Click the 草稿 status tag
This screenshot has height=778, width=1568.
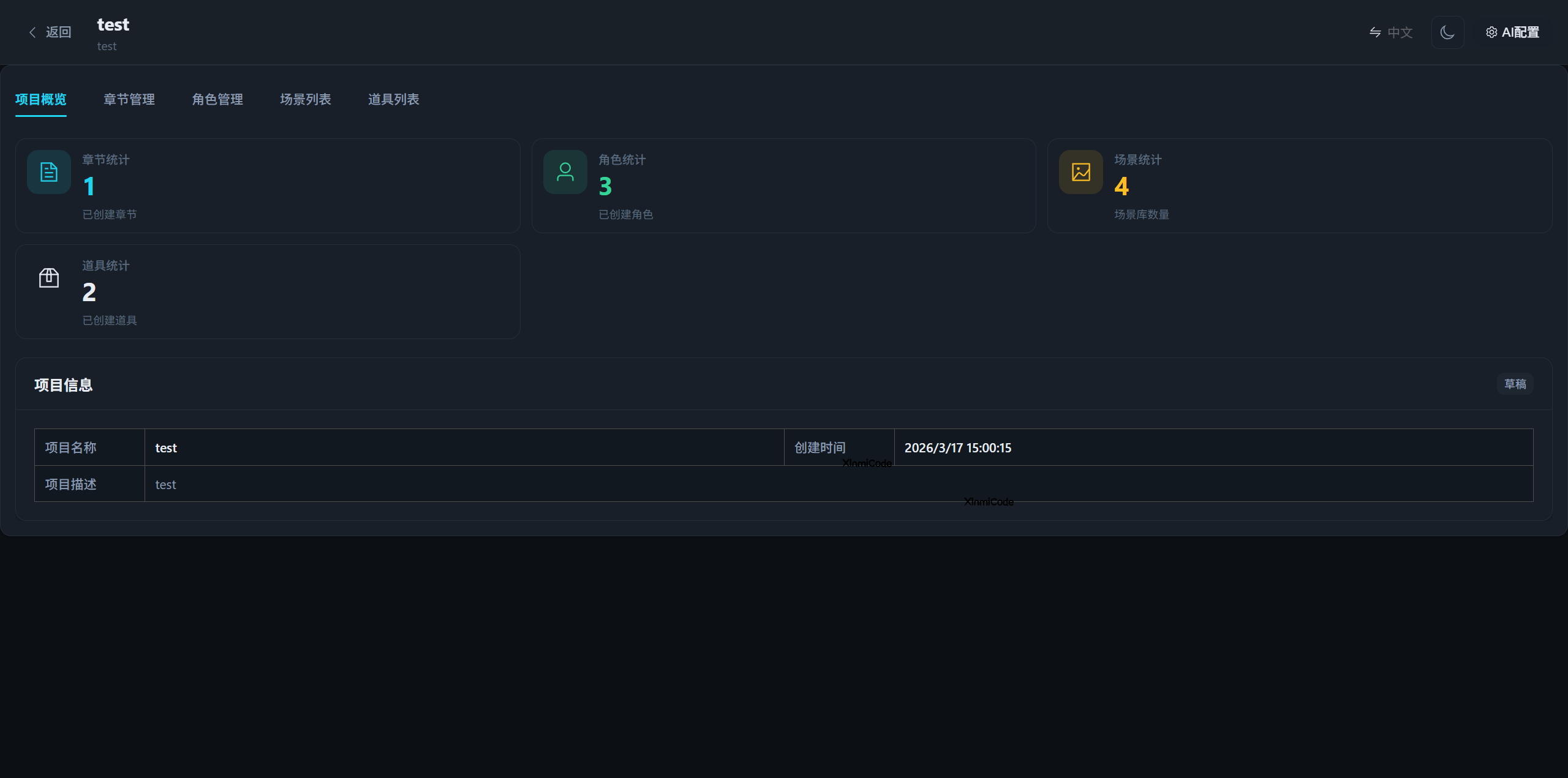point(1515,384)
